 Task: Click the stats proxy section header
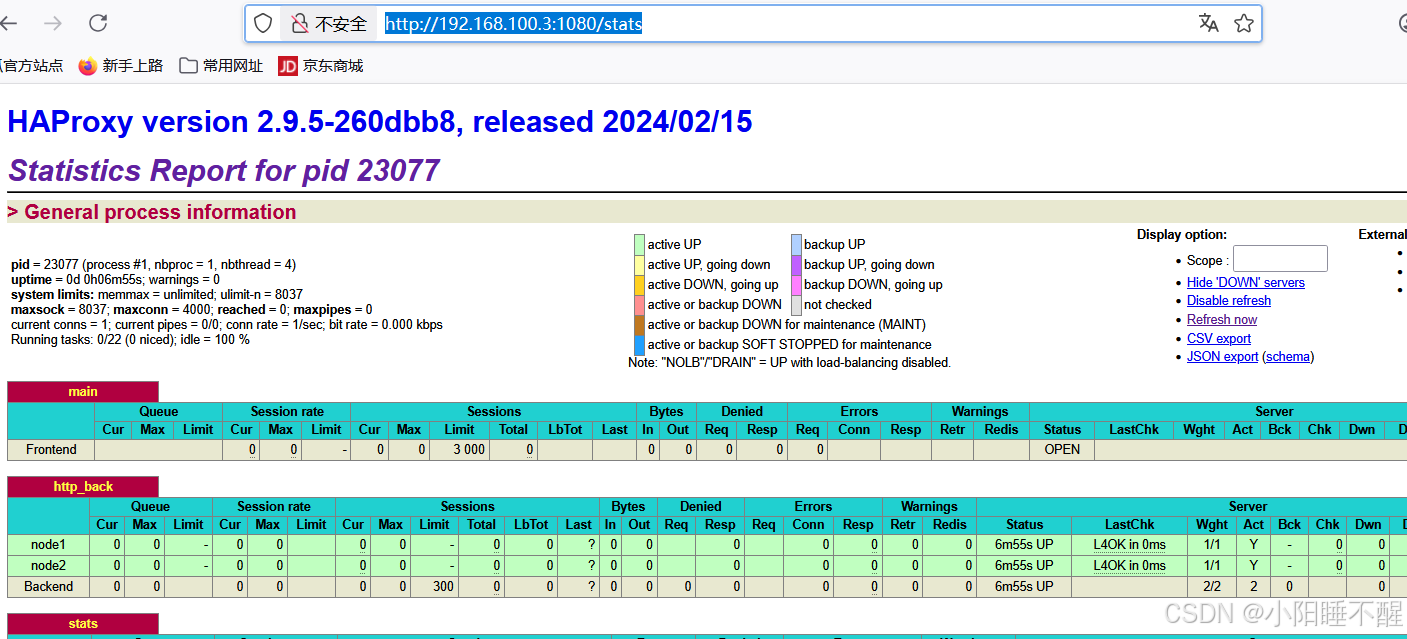pos(83,624)
